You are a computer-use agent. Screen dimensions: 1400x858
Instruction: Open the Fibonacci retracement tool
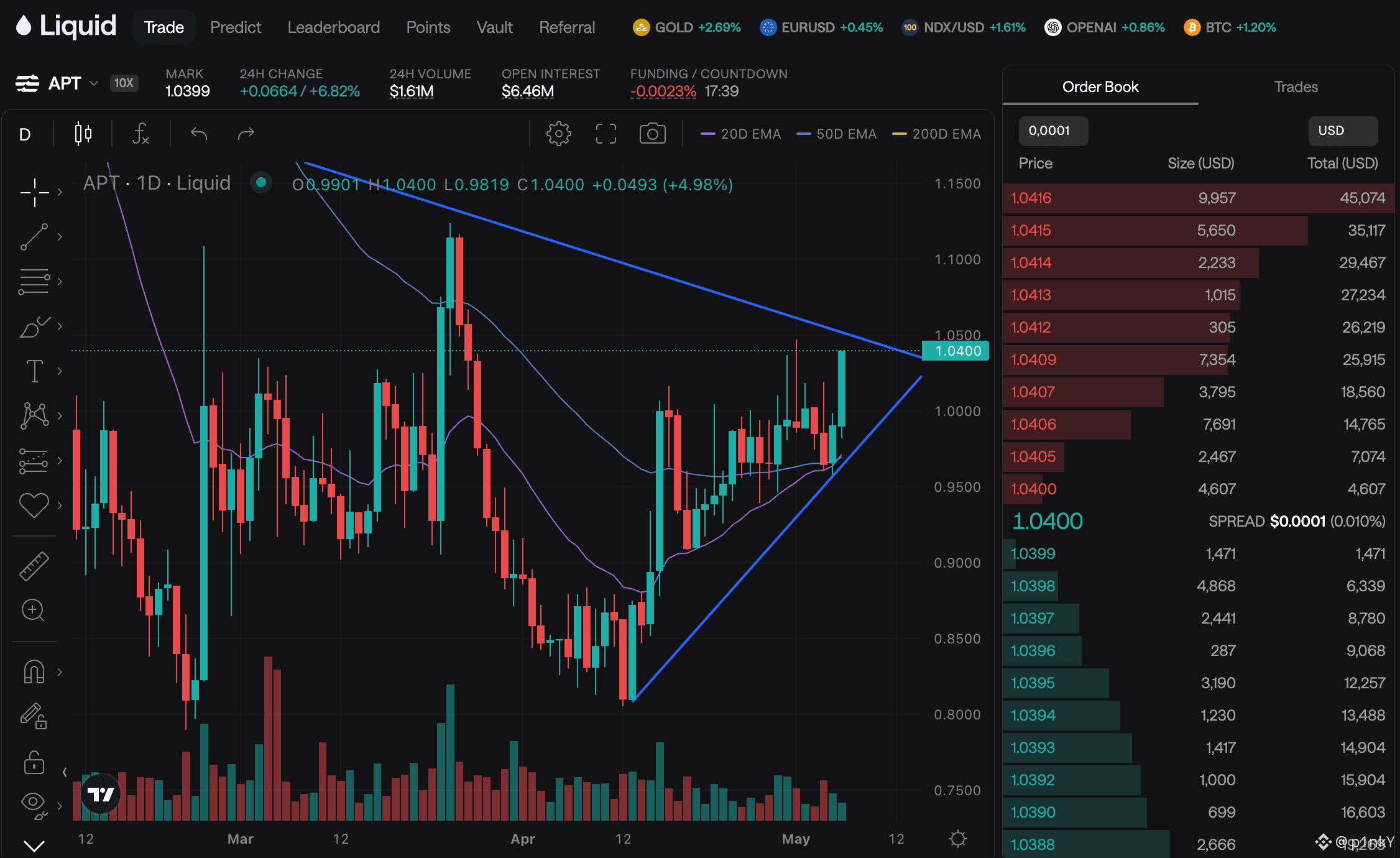coord(34,282)
